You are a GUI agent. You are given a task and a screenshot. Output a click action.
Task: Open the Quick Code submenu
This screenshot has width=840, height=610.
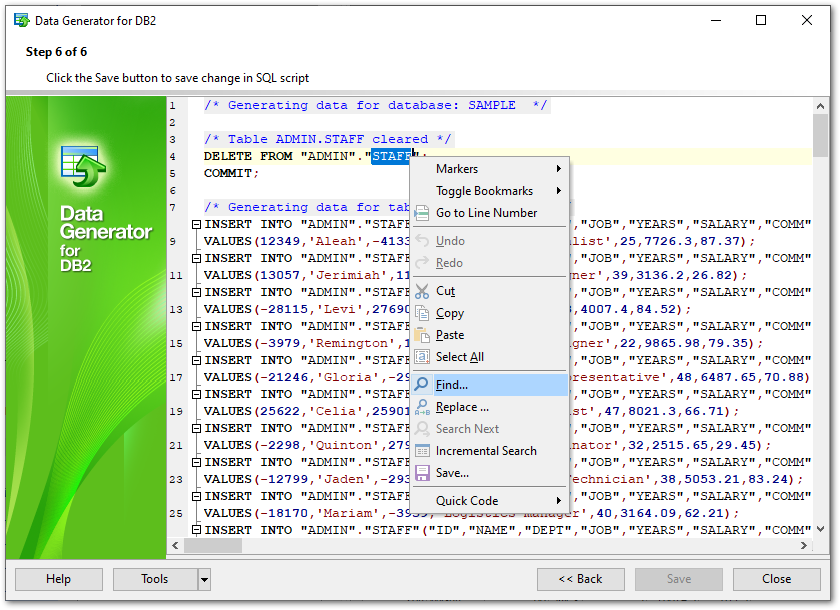coord(489,501)
